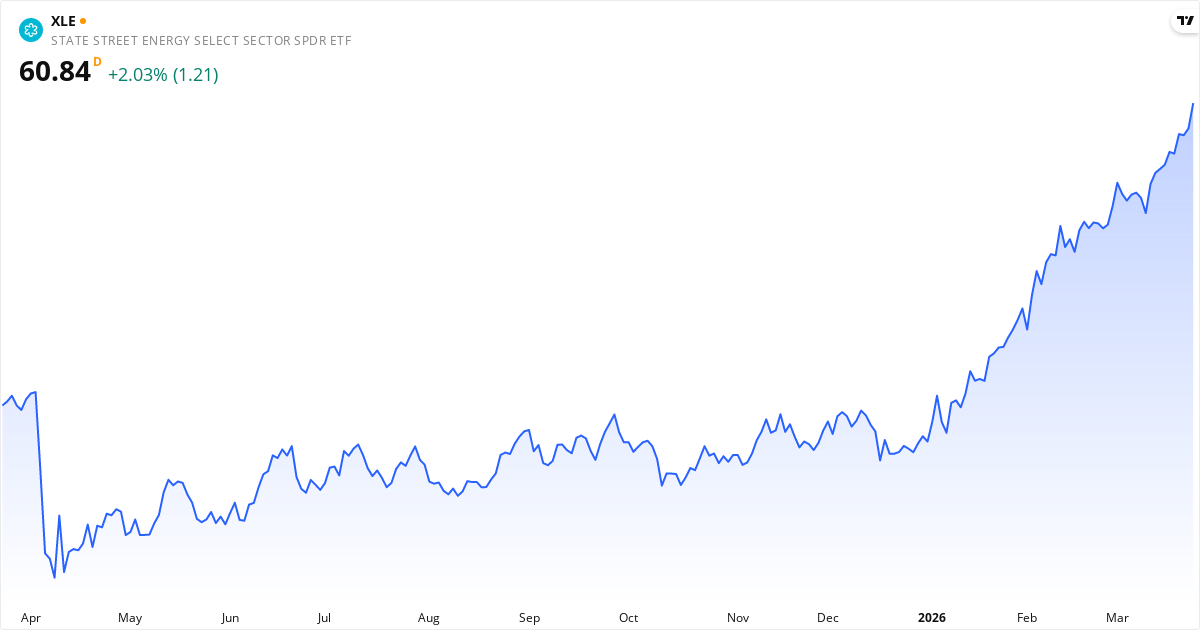Open the TradingView logo in top-right corner
Screen dimensions: 1200x630
pos(1183,21)
